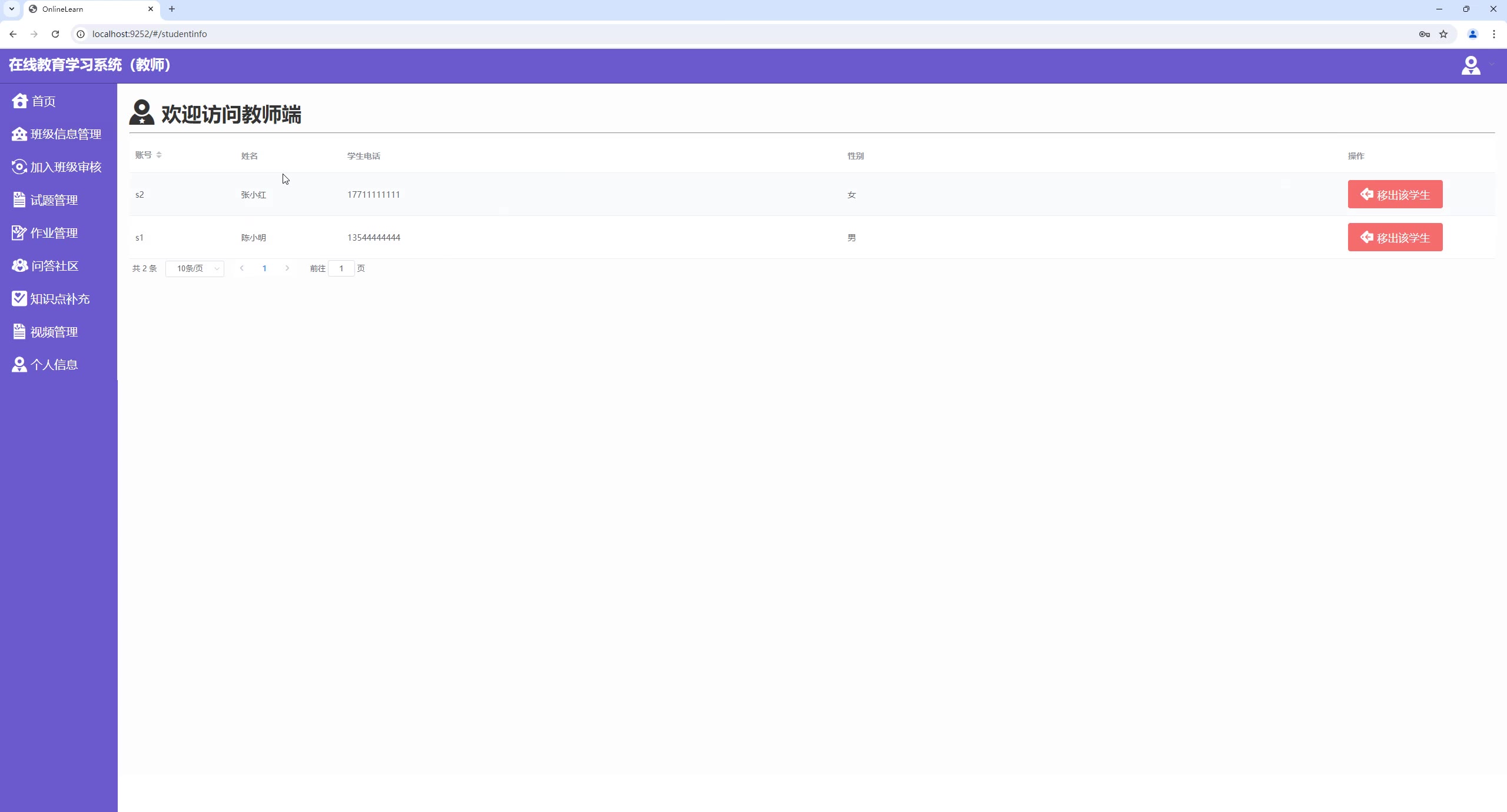Open 视频管理 in the sidebar
This screenshot has height=812, width=1507.
[x=54, y=332]
